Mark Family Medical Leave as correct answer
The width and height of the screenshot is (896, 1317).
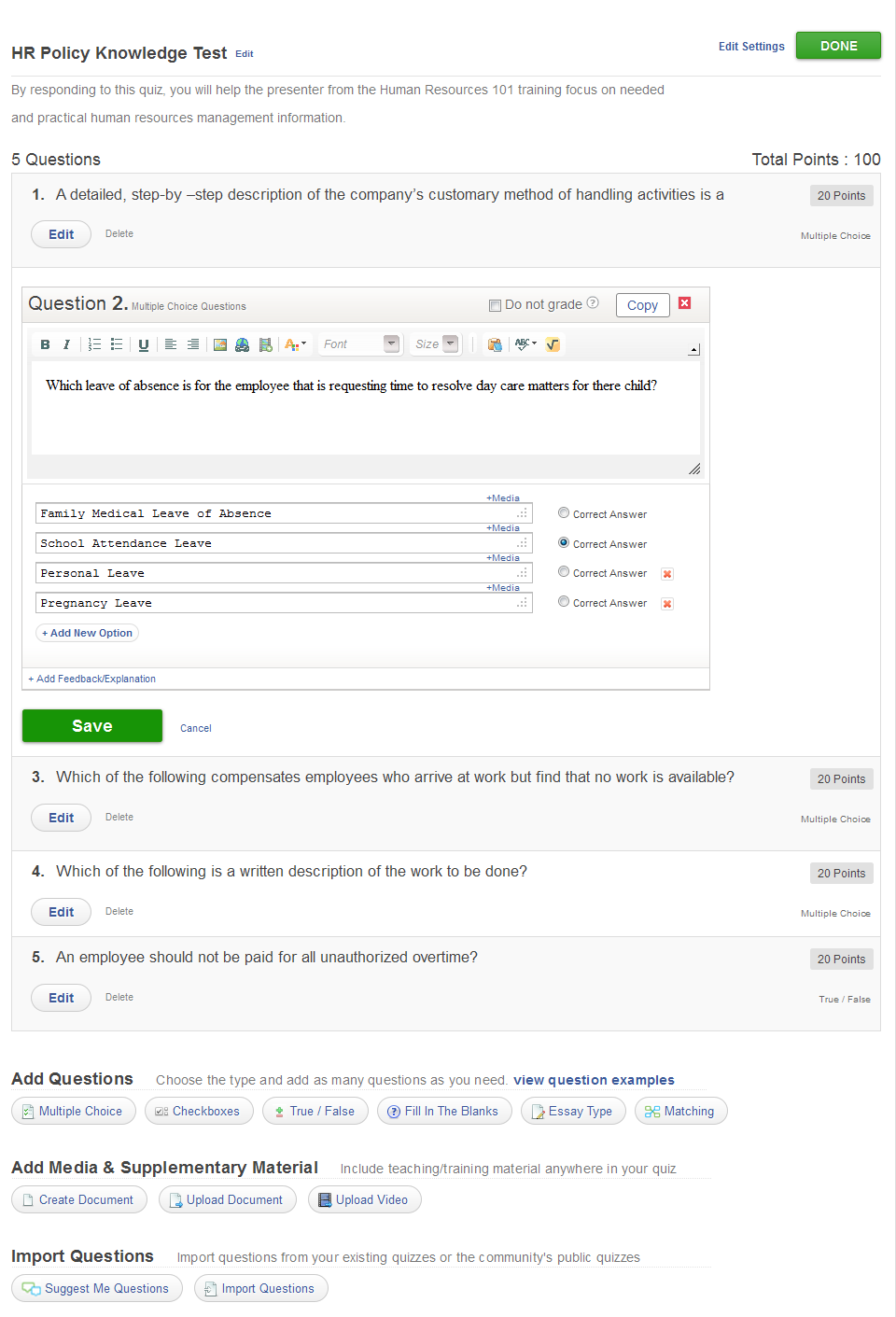pyautogui.click(x=564, y=512)
